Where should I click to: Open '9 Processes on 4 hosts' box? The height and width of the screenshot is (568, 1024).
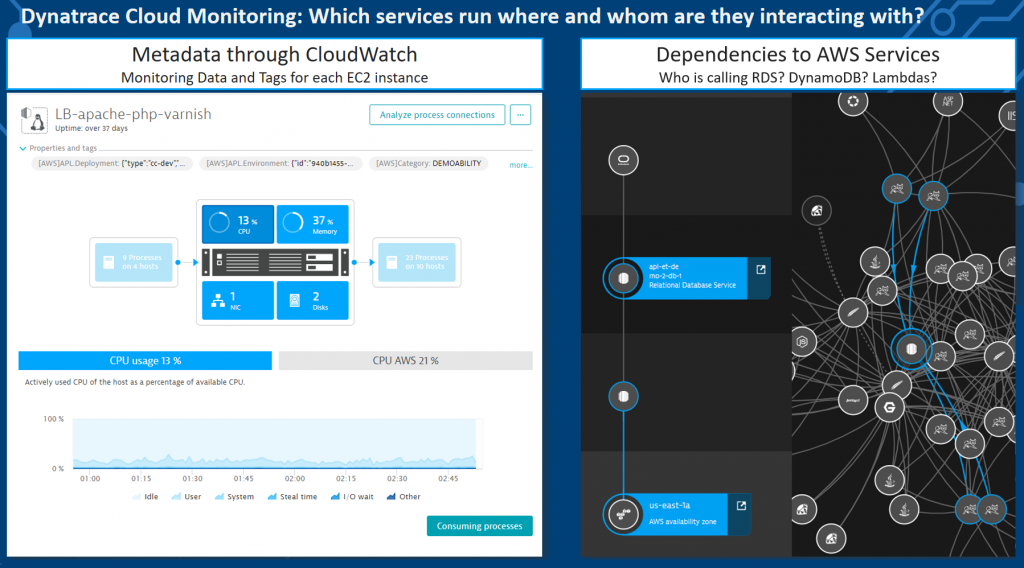point(134,262)
